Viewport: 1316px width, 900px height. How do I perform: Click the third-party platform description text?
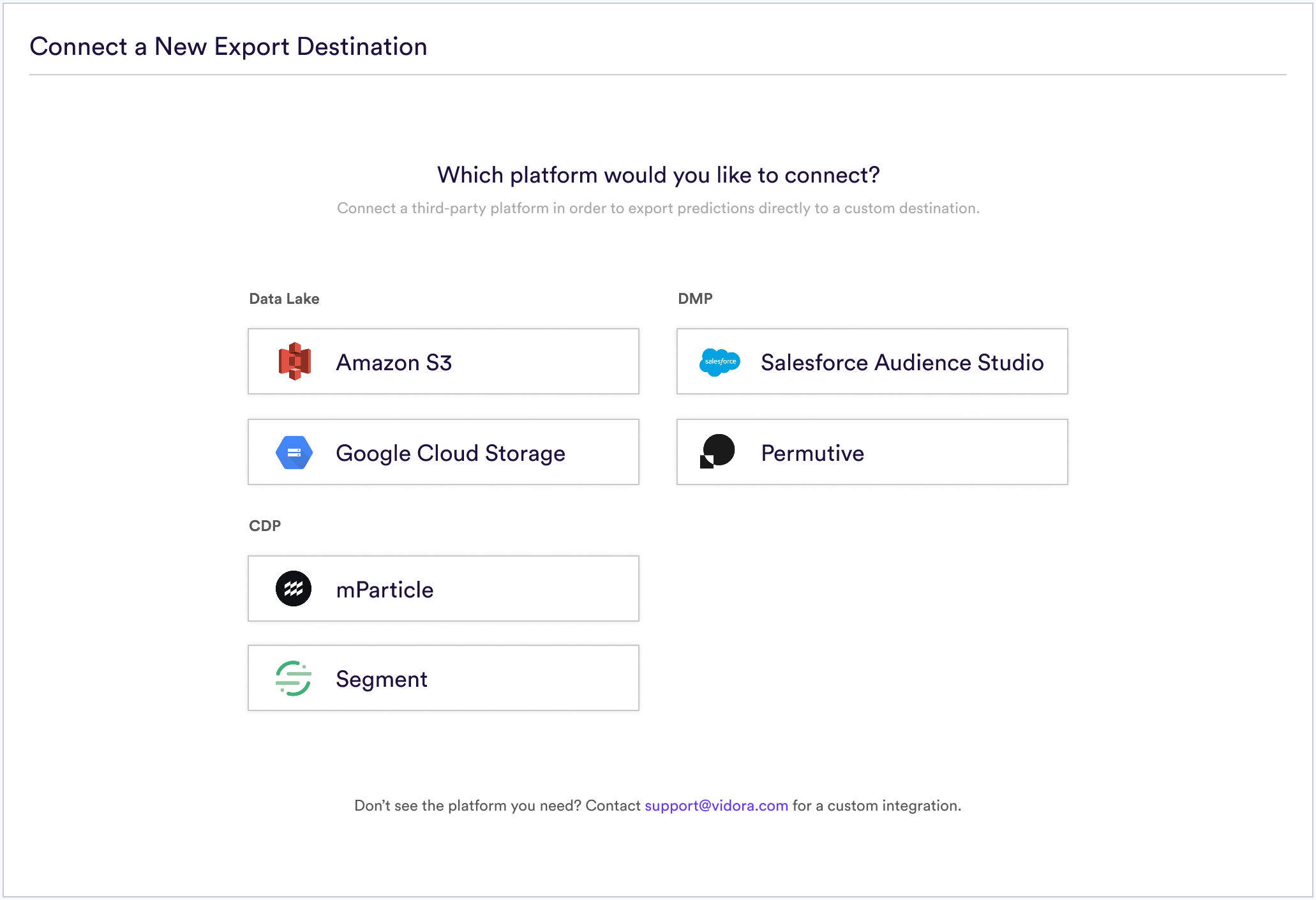coord(658,208)
